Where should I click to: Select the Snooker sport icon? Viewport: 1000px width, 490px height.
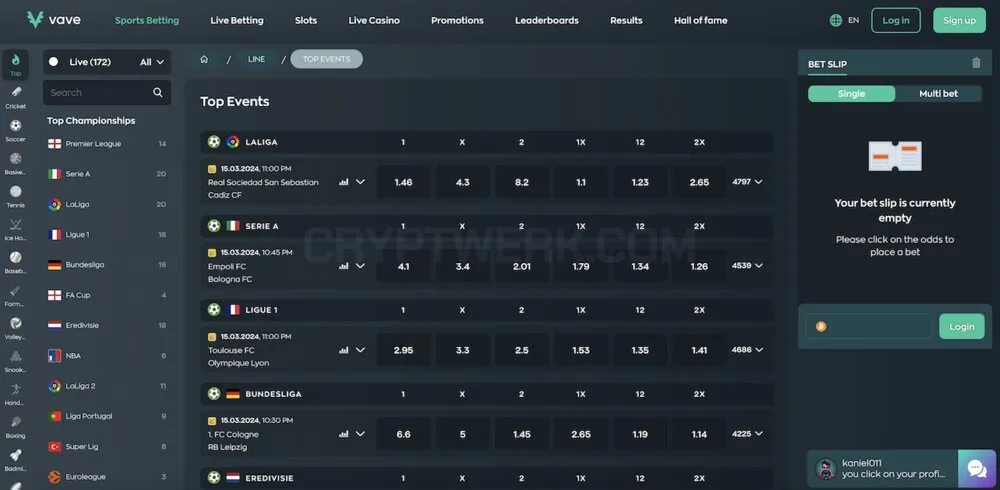click(x=15, y=356)
